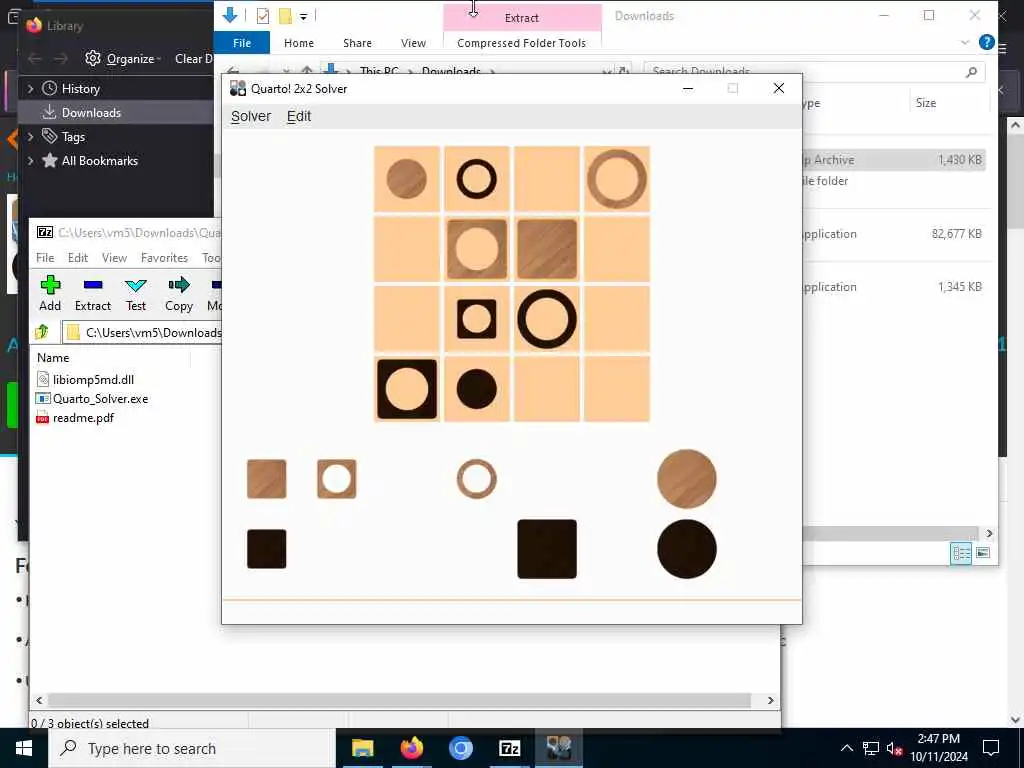
Task: Click Add button in 7-Zip toolbar
Action: (50, 293)
